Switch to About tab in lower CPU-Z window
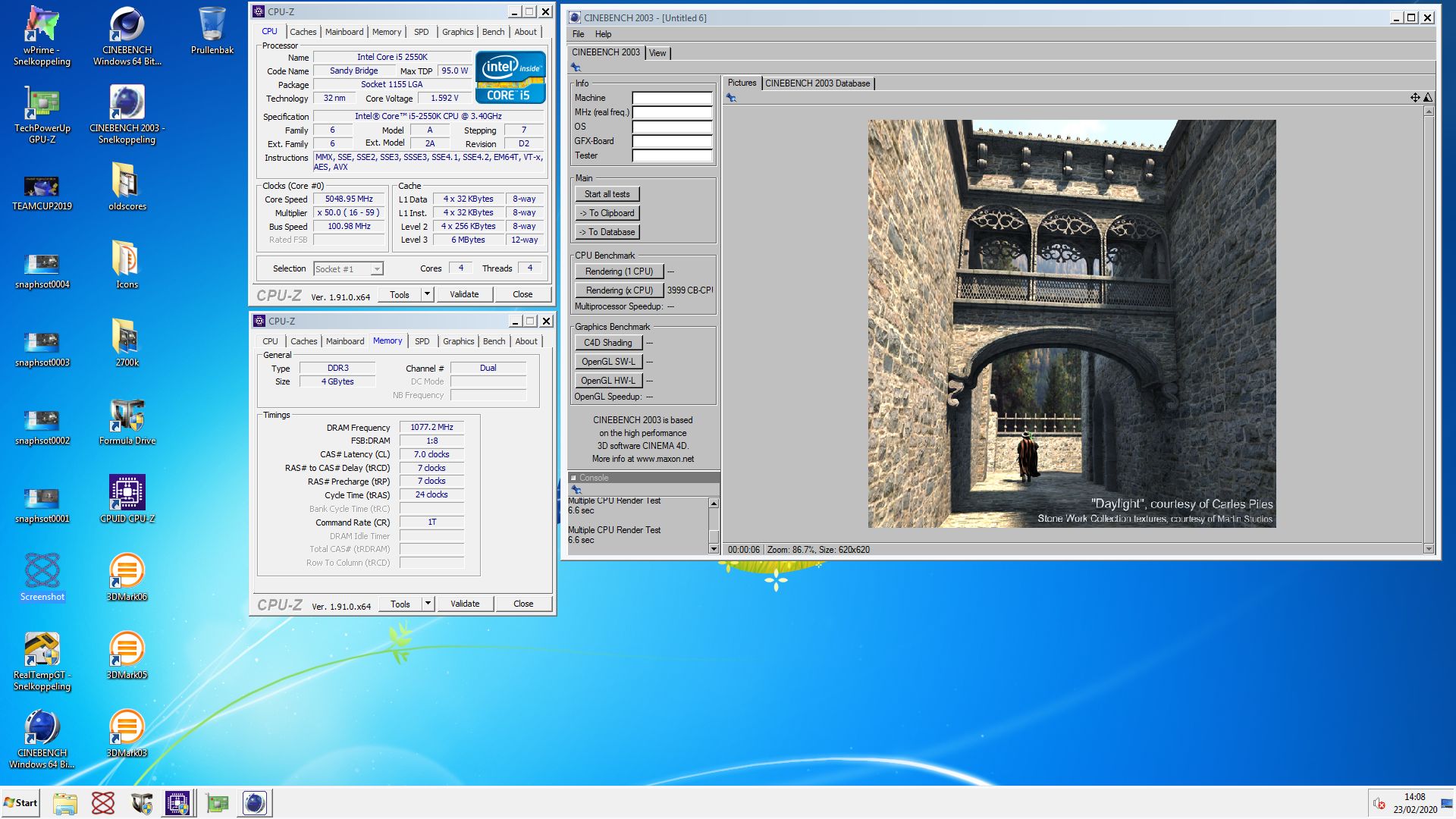 click(526, 341)
